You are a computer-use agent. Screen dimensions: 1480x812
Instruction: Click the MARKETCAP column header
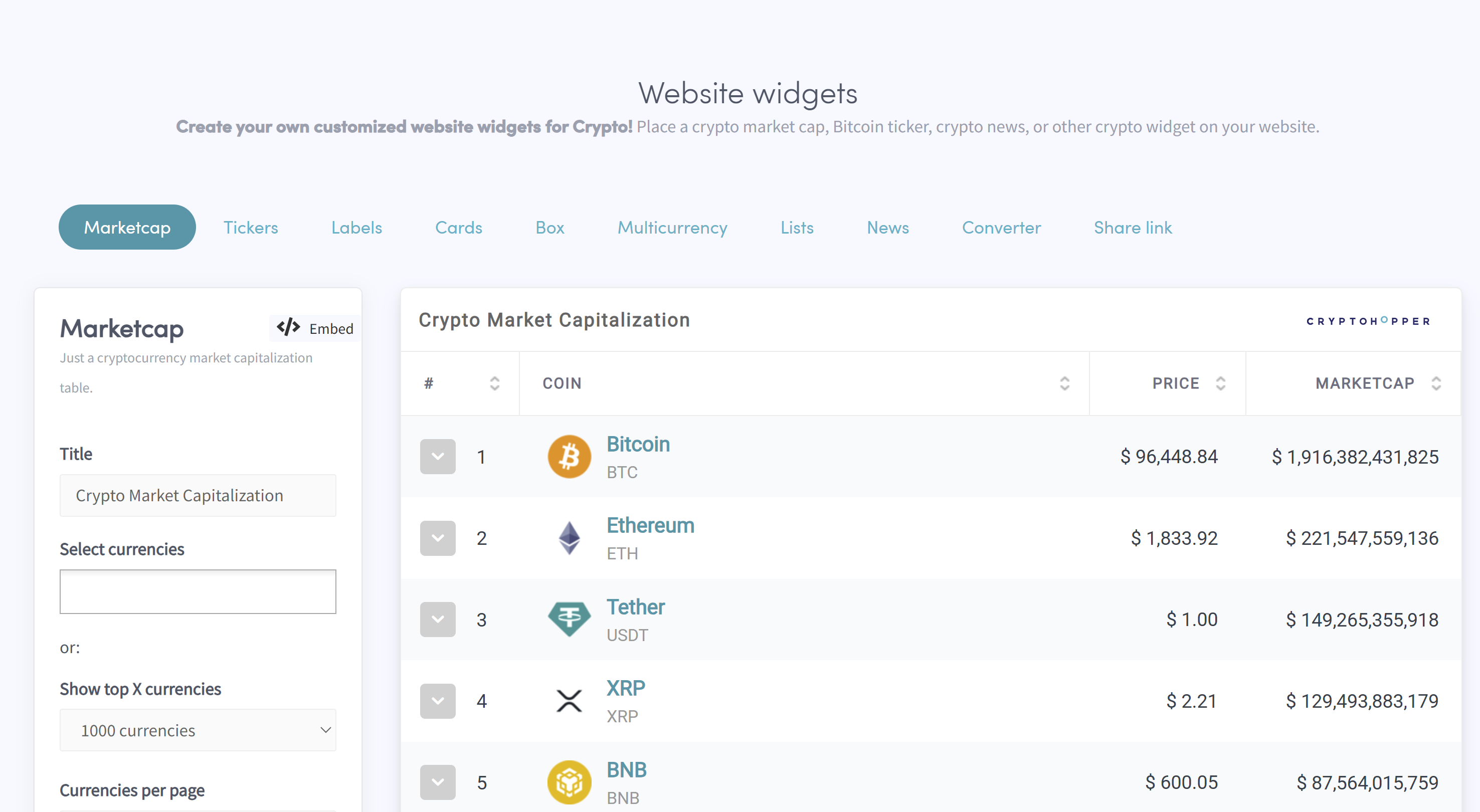tap(1365, 383)
